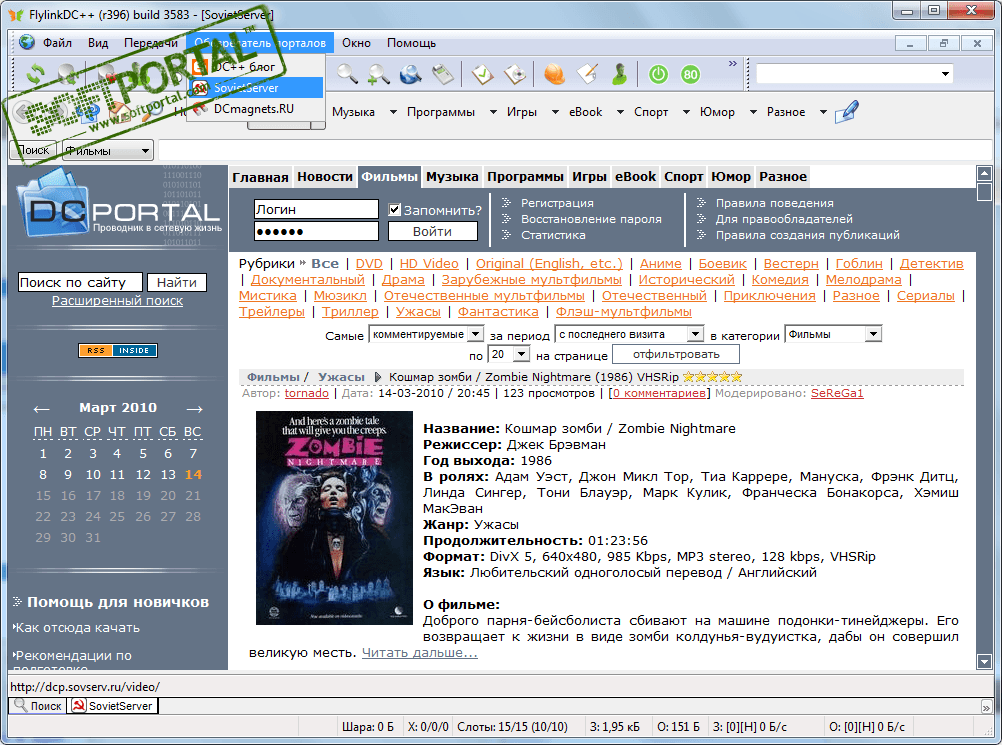The height and width of the screenshot is (745, 1002).
Task: Click the blue pen icon after Разное
Action: 847,111
